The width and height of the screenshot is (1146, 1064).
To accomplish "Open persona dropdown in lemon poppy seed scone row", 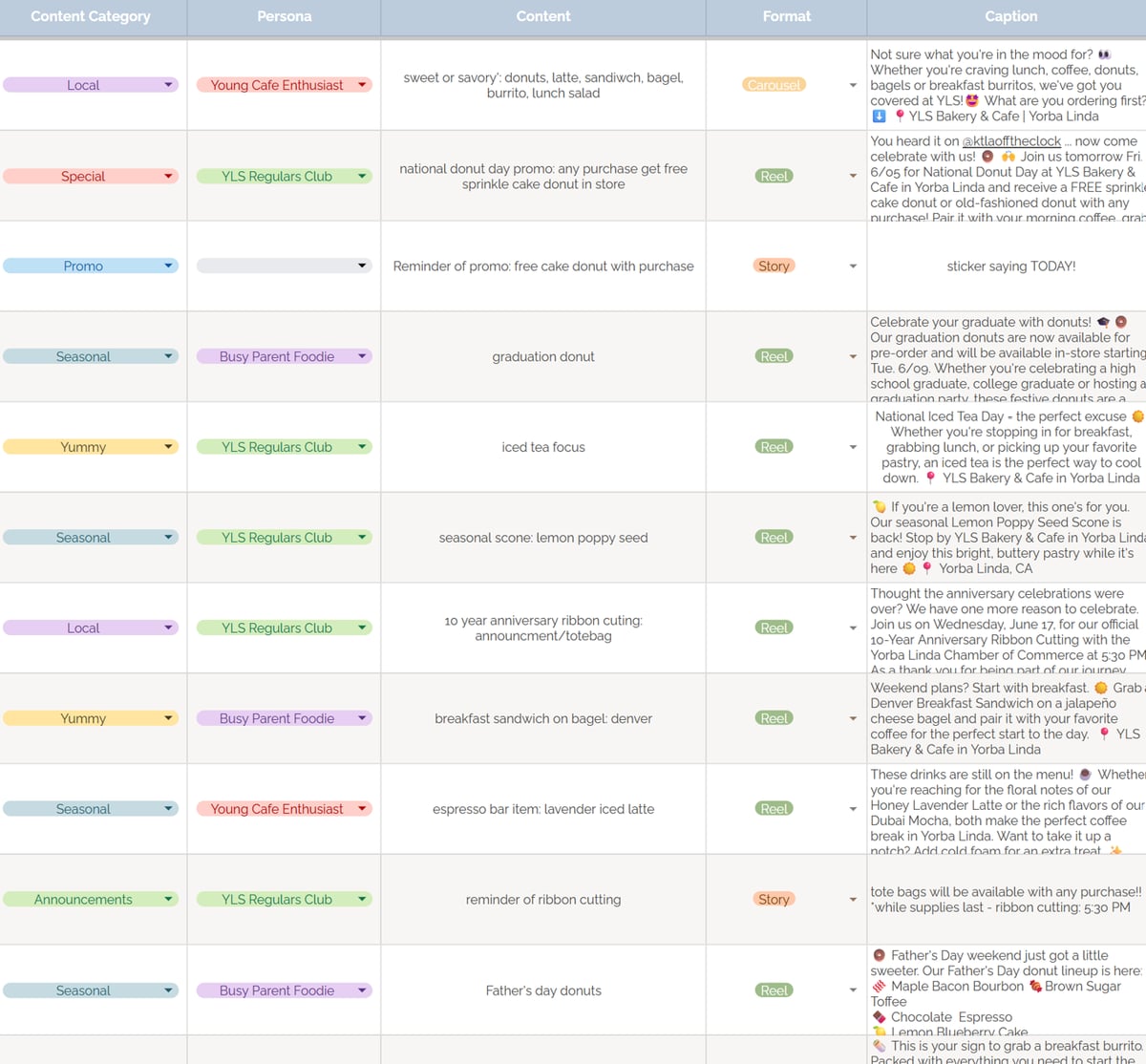I will point(284,537).
